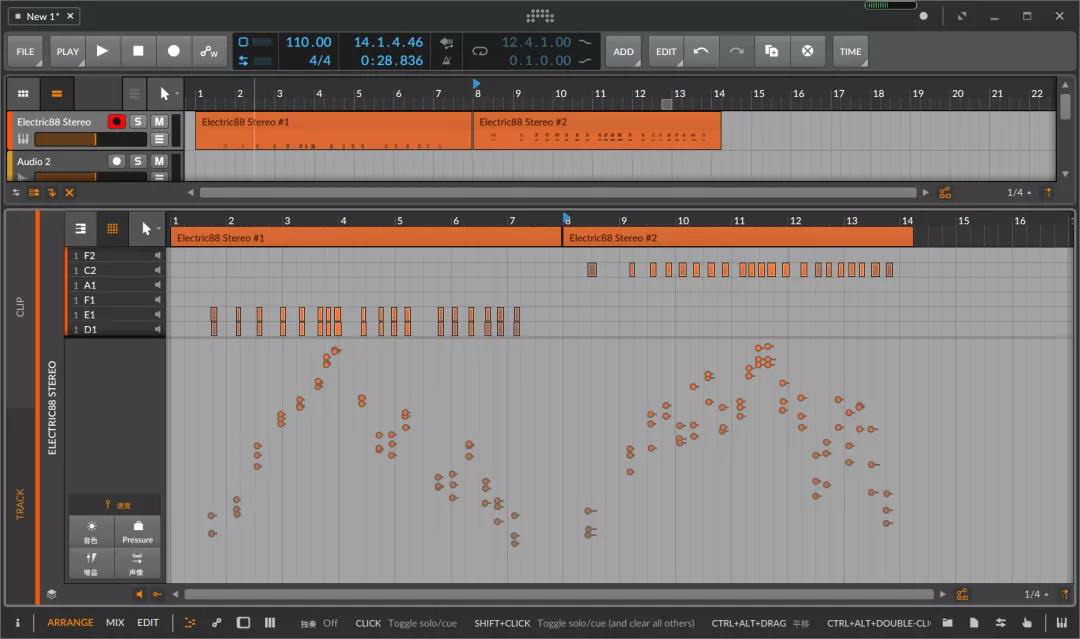
Task: Open arranger pointer tool dropdown
Action: pos(165,94)
